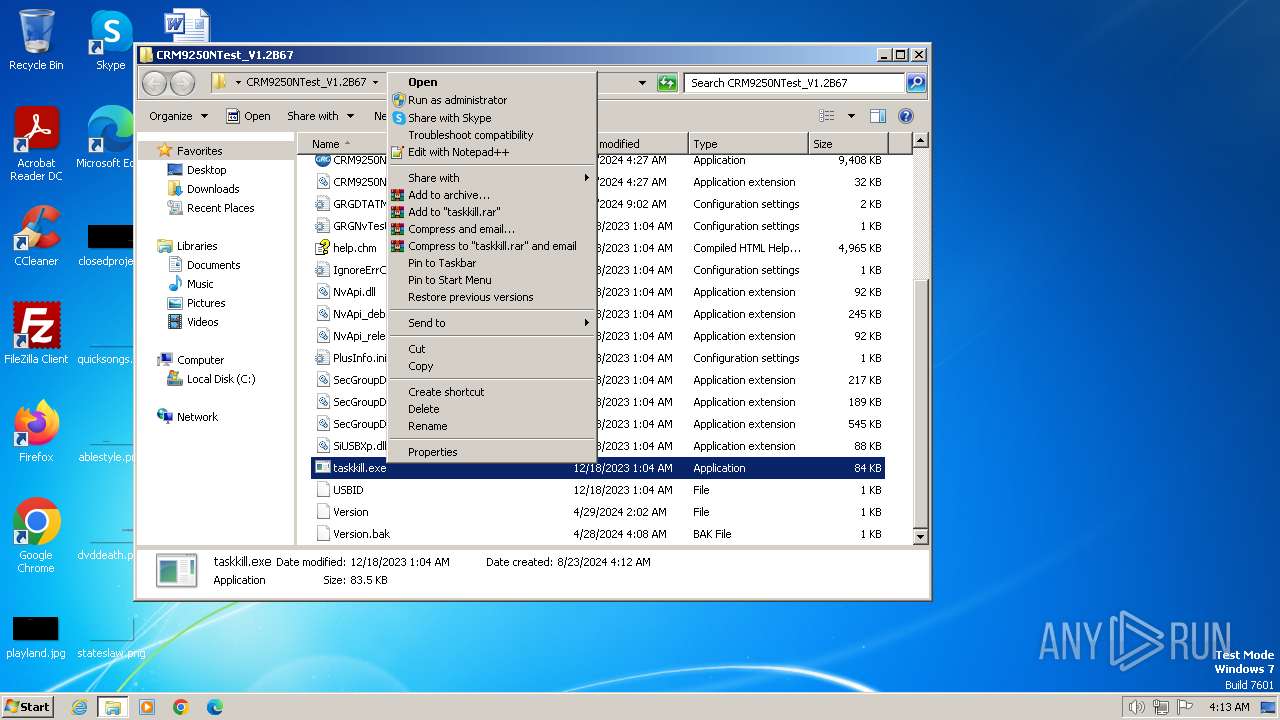Click Troubleshoot compatibility menu item
Screen dimensions: 1280x720
[470, 135]
